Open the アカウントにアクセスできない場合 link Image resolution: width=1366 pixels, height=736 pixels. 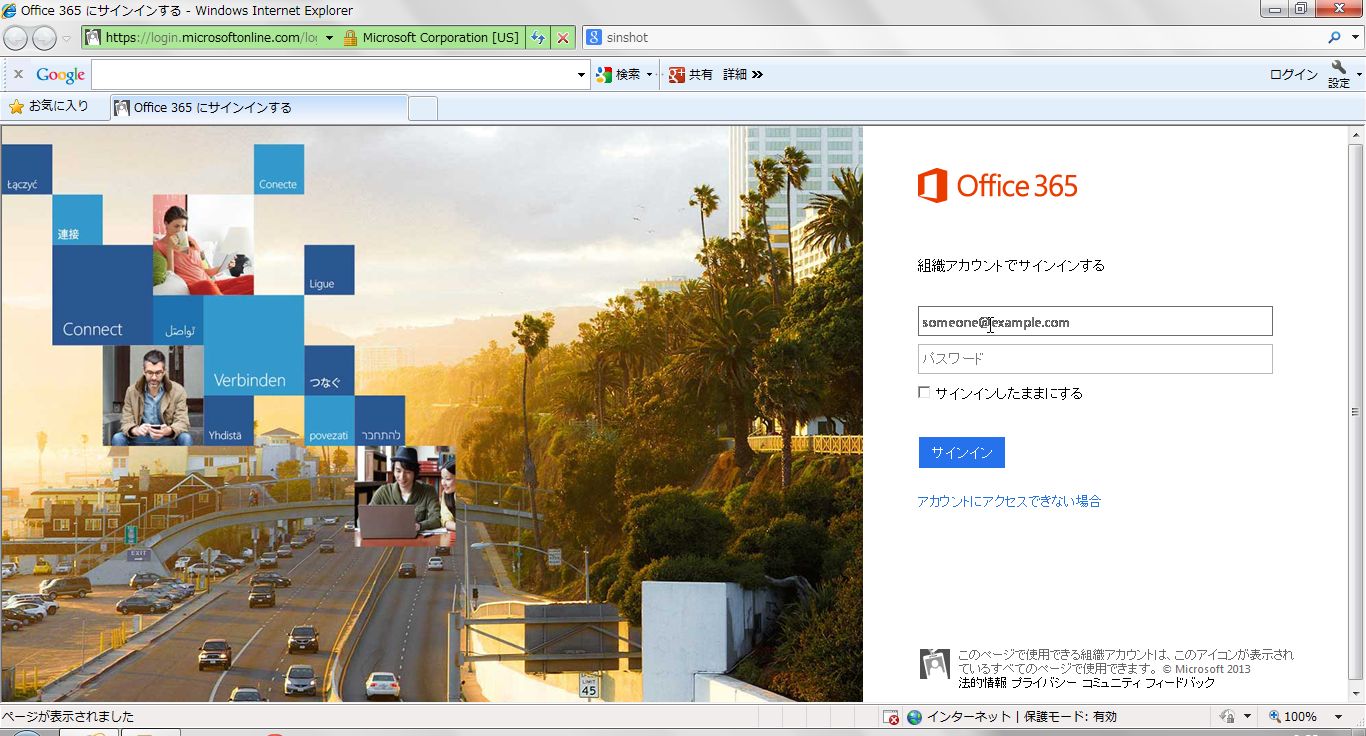1009,501
